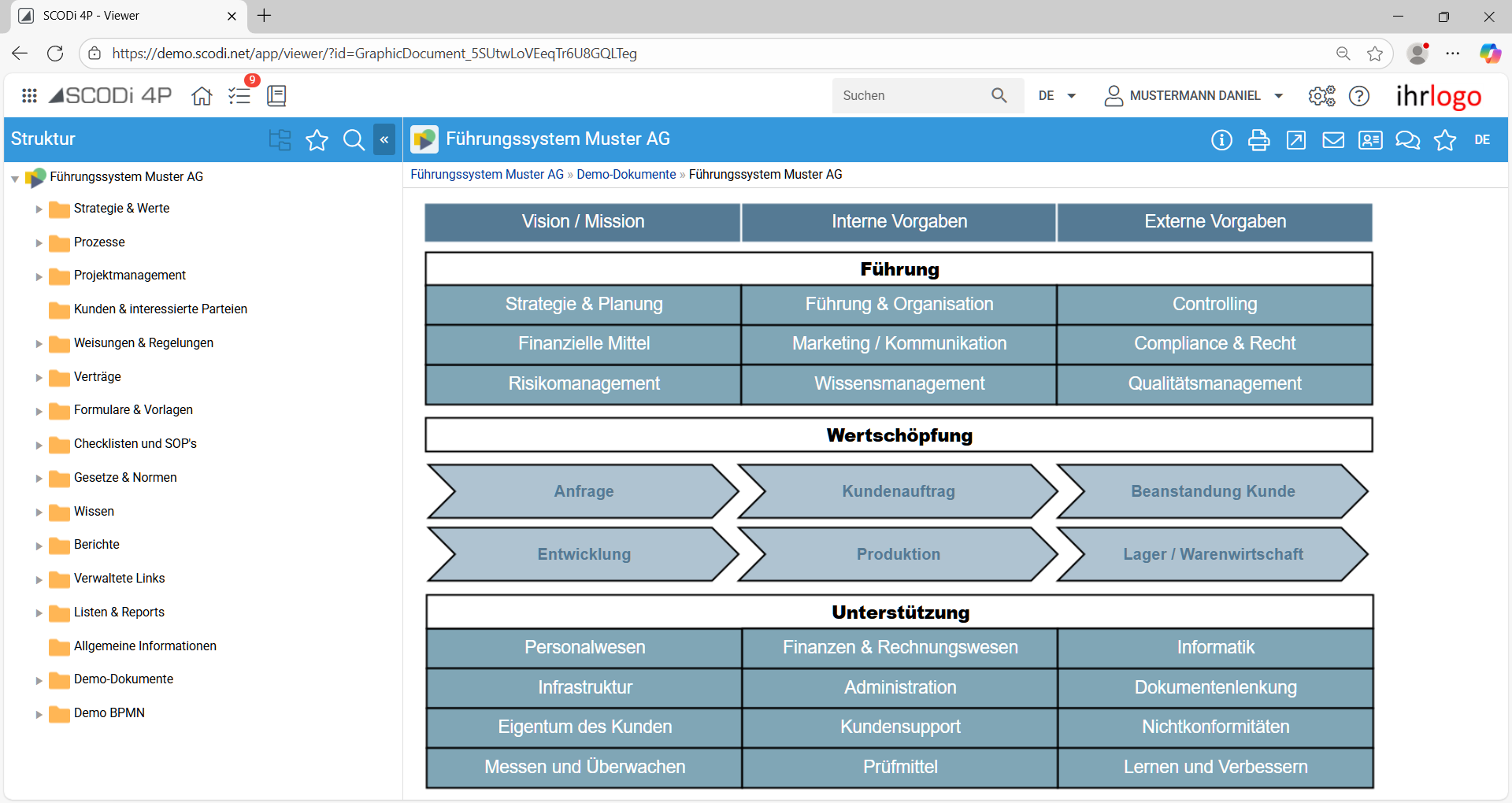Click the Kundenauftrag process arrow
The width and height of the screenshot is (1512, 803).
[x=898, y=491]
